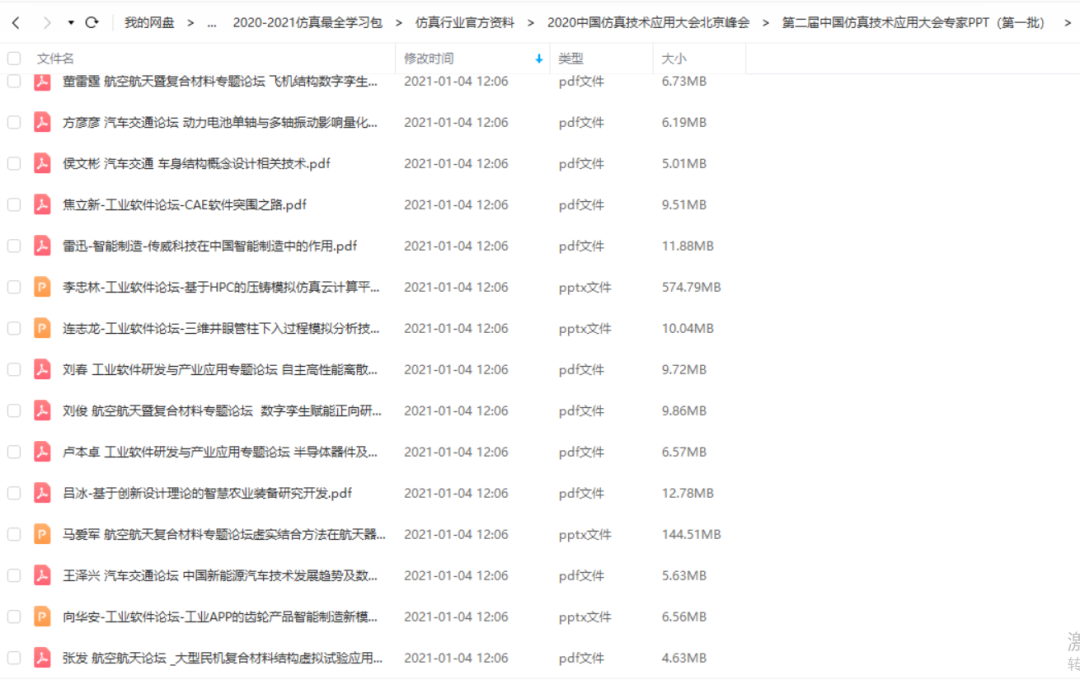This screenshot has width=1080, height=680.
Task: Click PPTX icon of 马爱军 file
Action: (42, 534)
